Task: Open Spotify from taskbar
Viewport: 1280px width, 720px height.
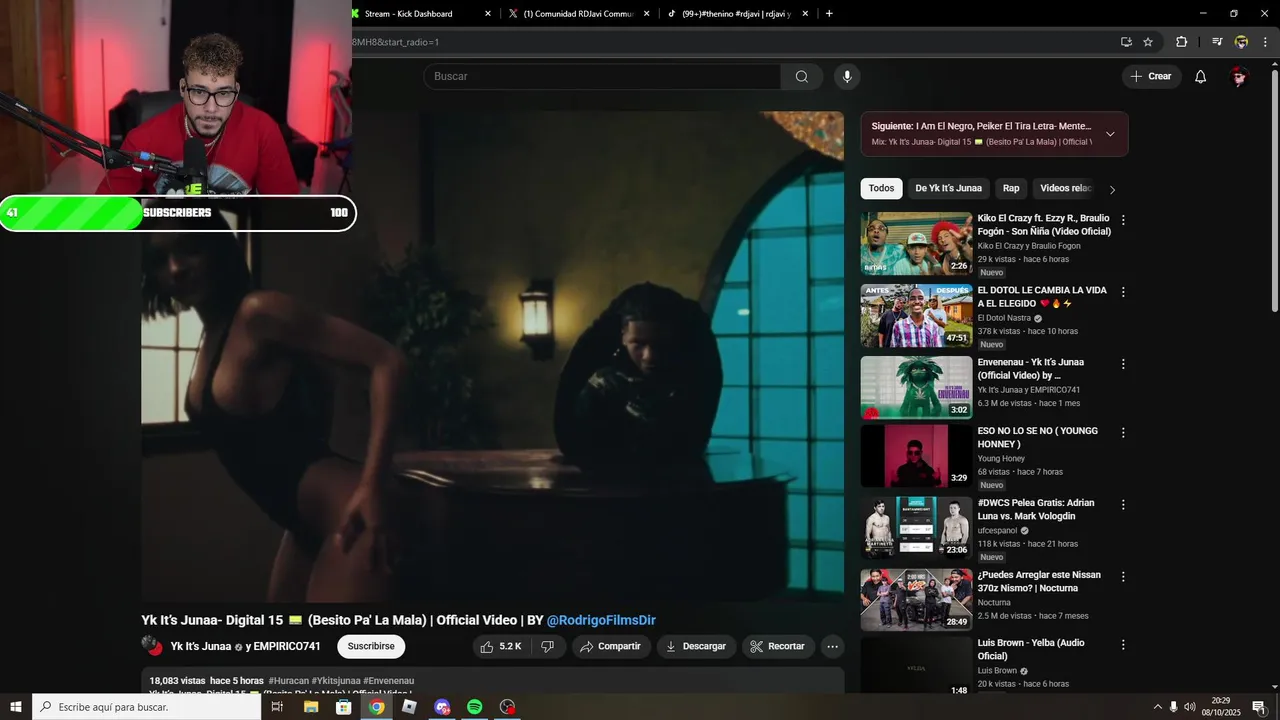Action: tap(475, 707)
